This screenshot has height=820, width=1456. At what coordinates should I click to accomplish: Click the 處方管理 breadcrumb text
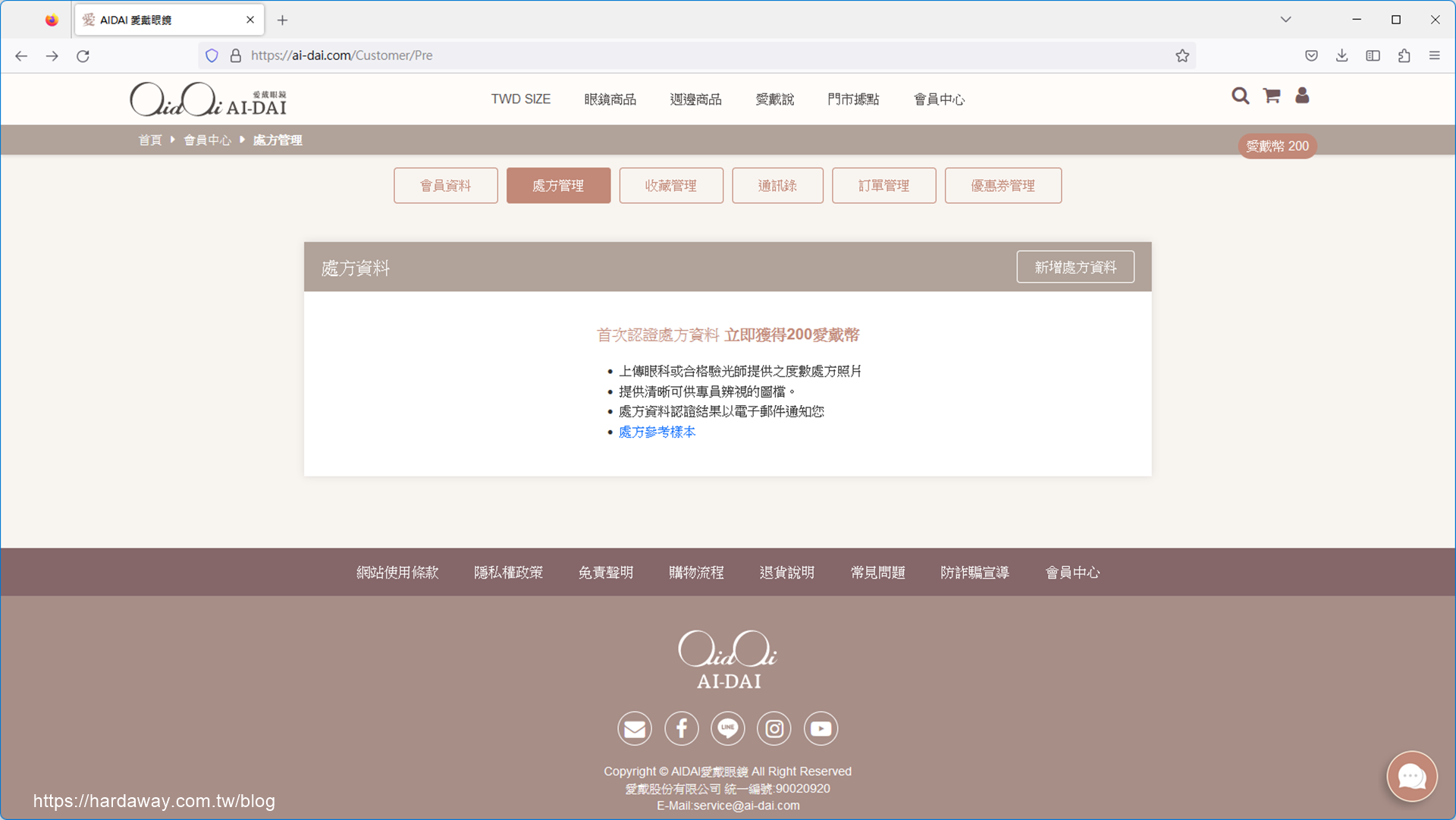[278, 140]
